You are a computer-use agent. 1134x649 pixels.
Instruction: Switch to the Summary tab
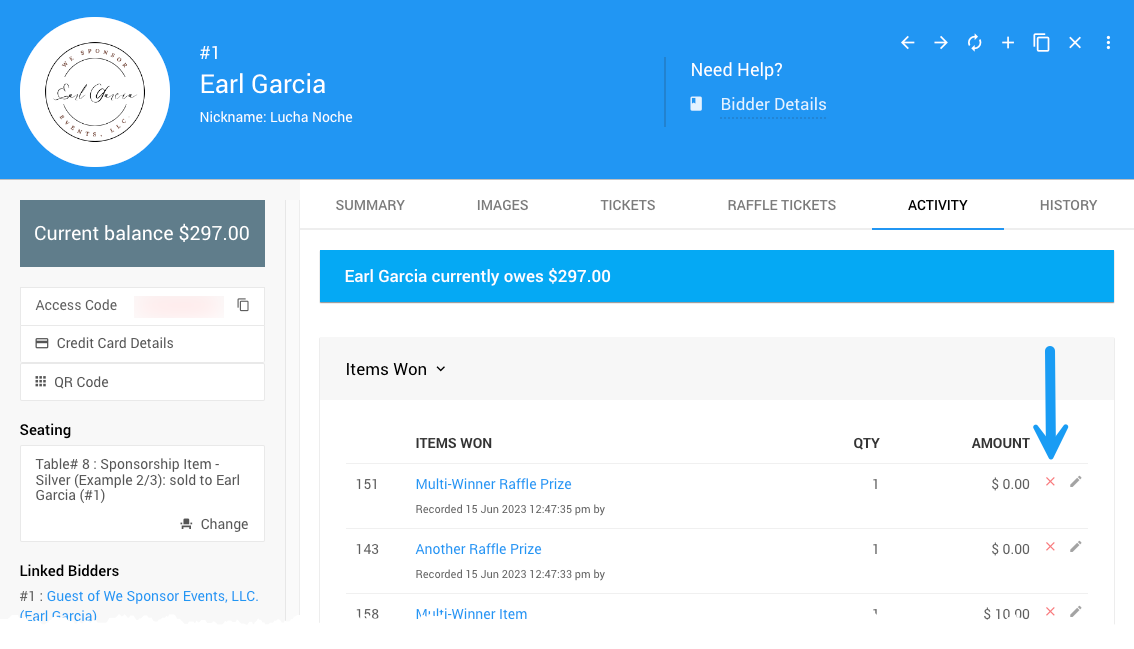(370, 205)
